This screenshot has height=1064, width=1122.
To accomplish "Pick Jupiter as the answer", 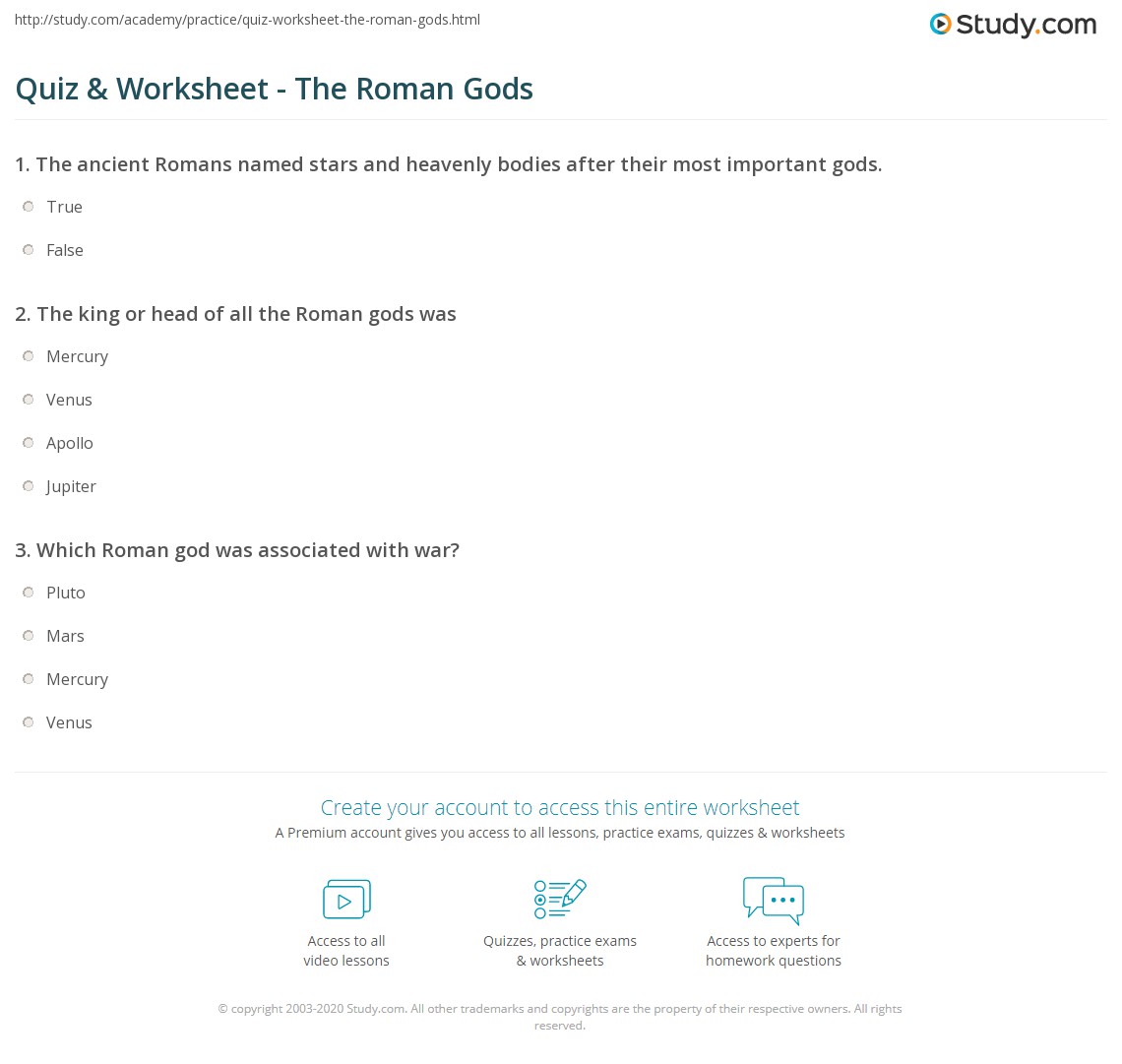I will click(29, 486).
